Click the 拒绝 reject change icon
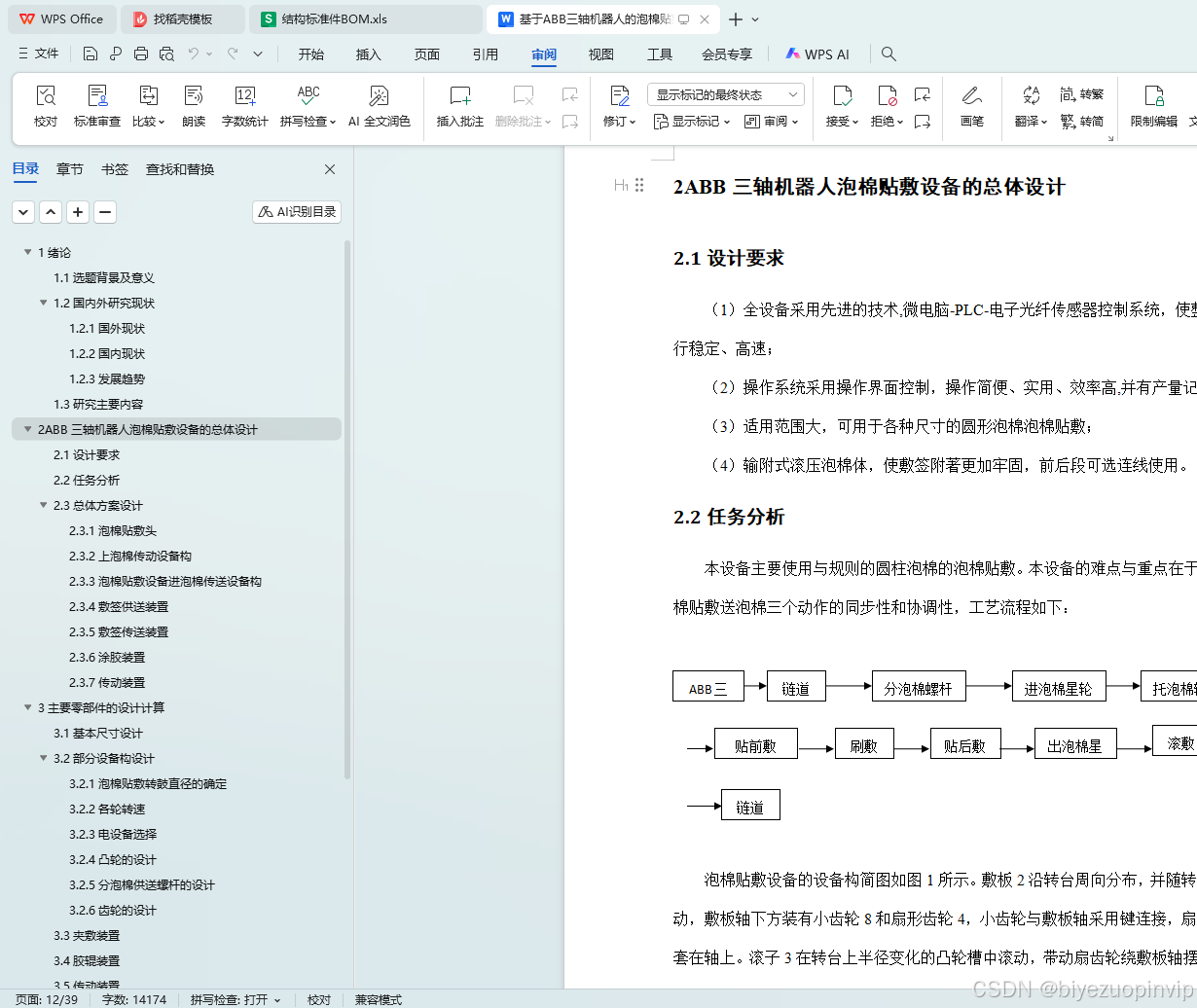Screen dimensions: 1197x1008 [x=888, y=95]
